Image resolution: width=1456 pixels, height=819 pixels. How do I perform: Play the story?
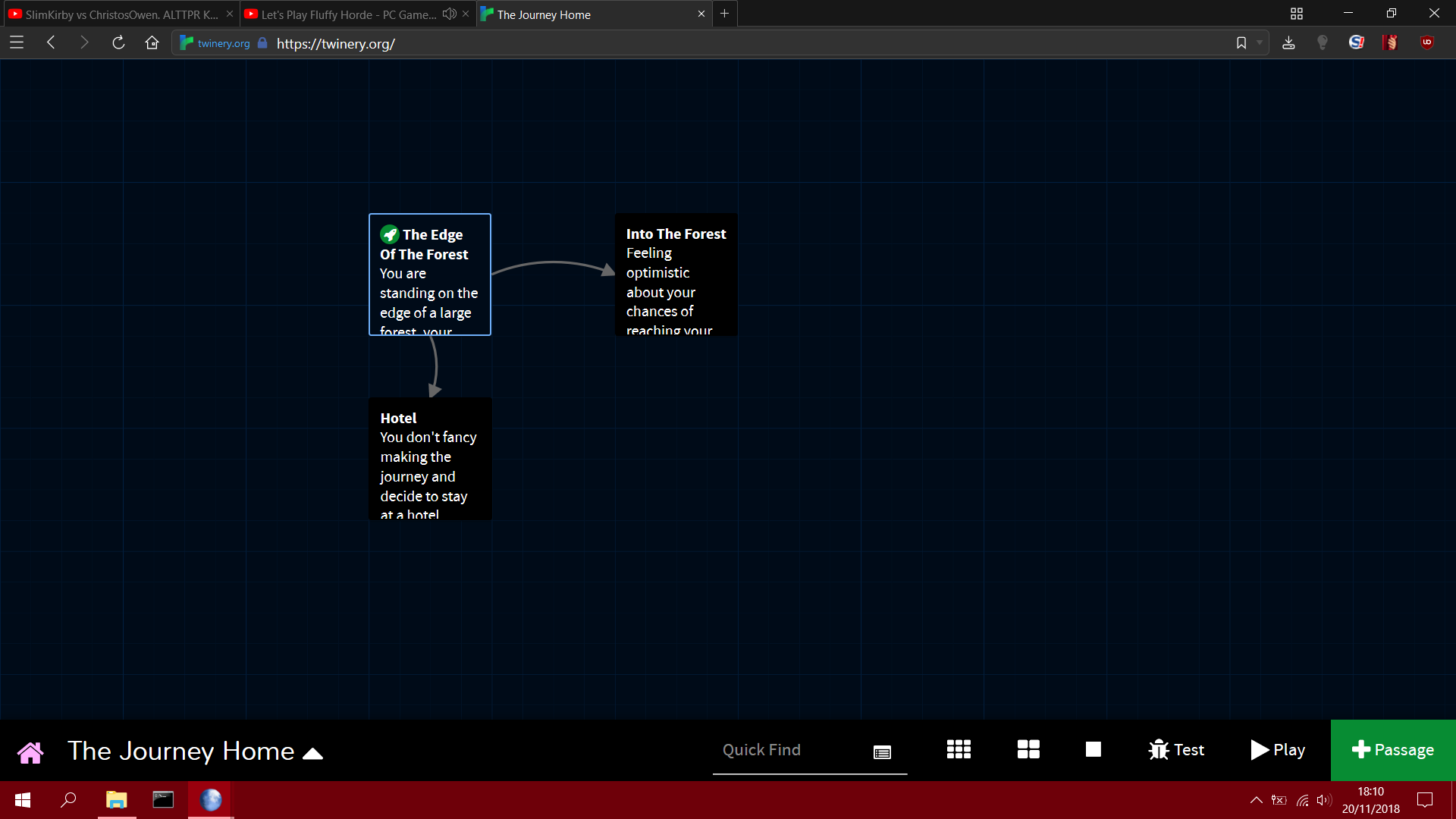coord(1278,750)
